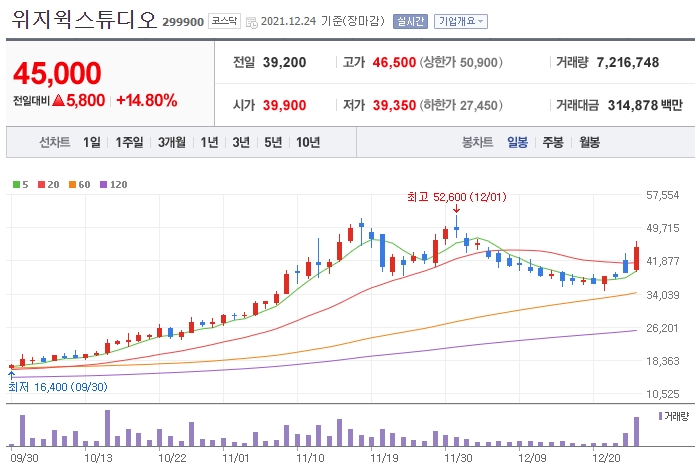Click the 고가 value 46,500
This screenshot has width=695, height=475.
[x=394, y=62]
